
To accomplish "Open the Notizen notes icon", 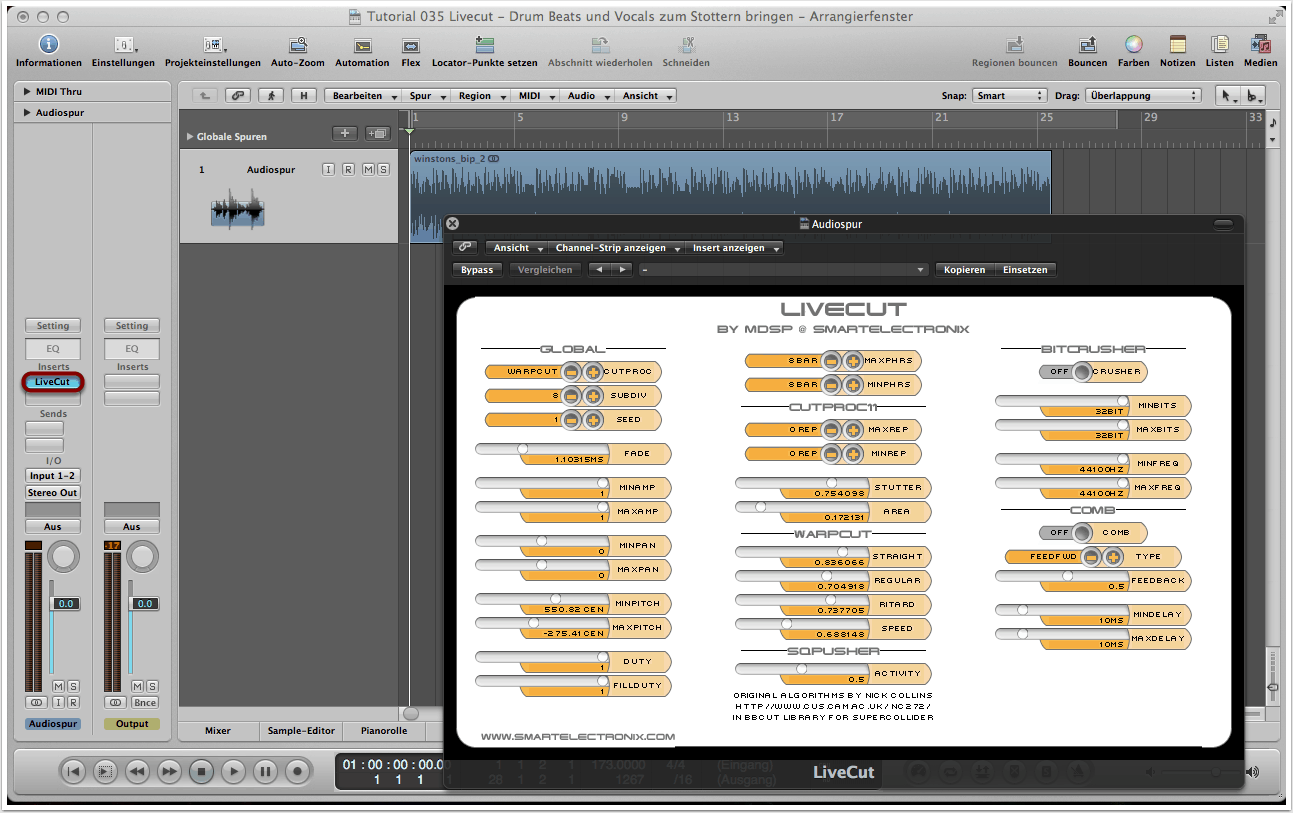I will [x=1177, y=45].
